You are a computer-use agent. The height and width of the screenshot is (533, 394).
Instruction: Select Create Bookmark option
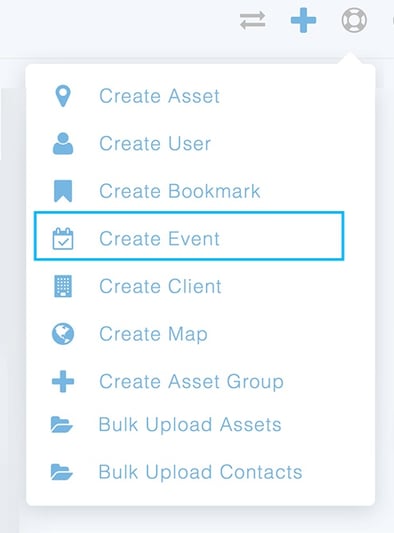click(x=180, y=191)
